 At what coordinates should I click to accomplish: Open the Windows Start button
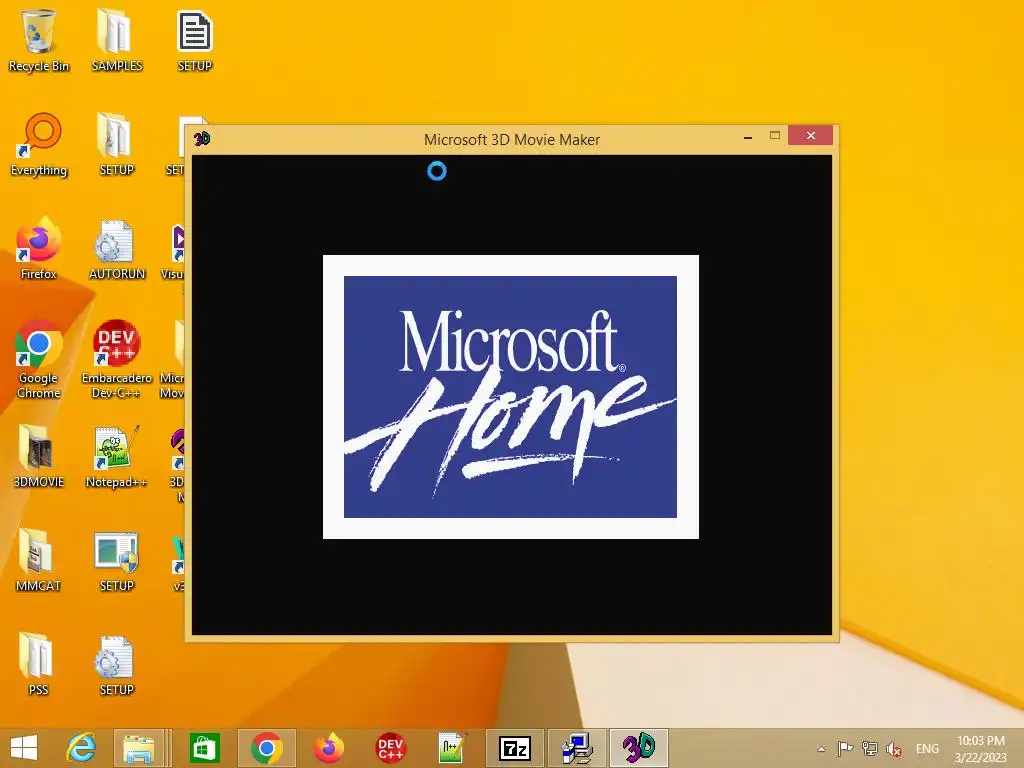(24, 748)
